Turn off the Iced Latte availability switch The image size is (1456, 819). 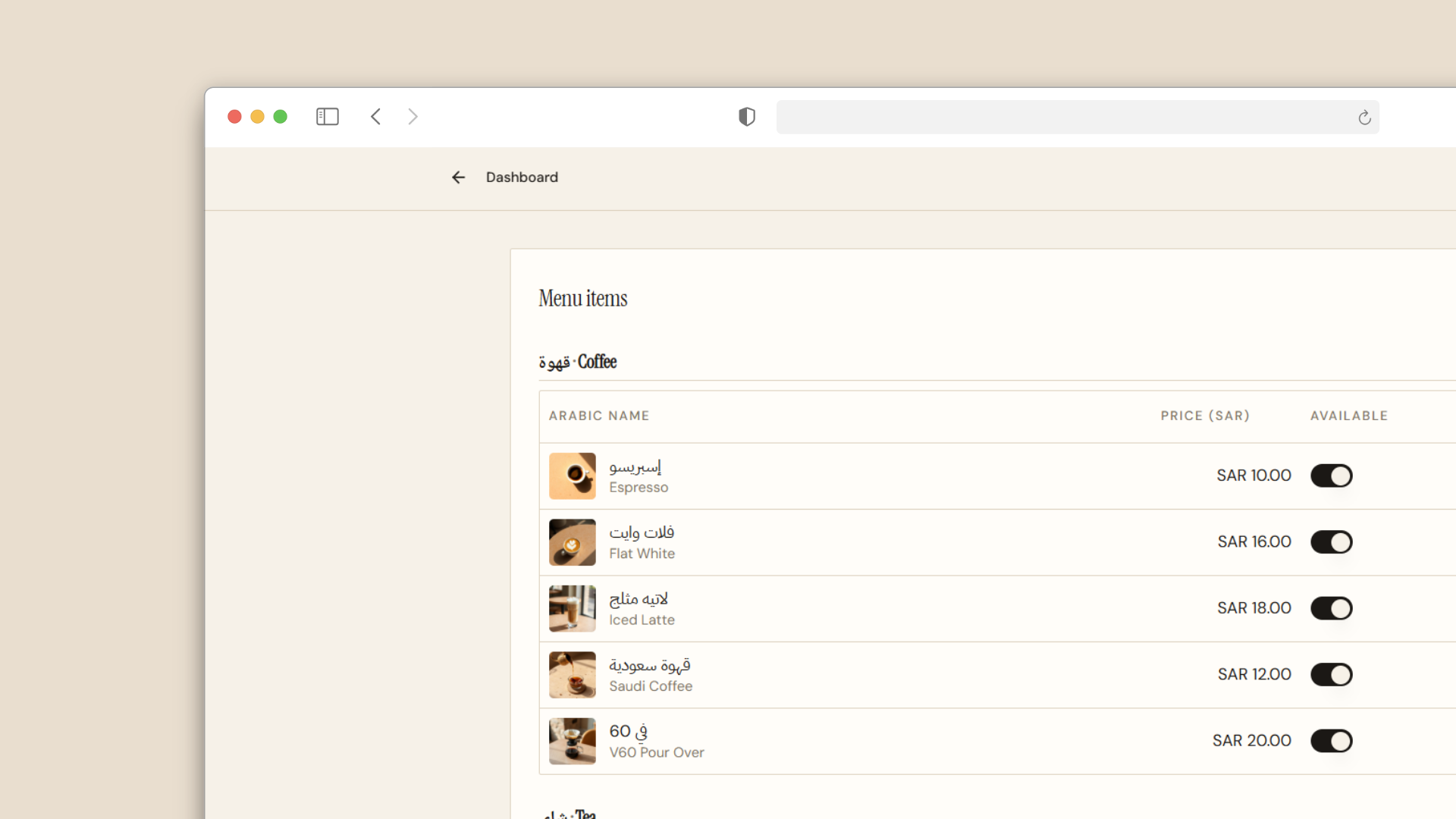click(x=1332, y=608)
